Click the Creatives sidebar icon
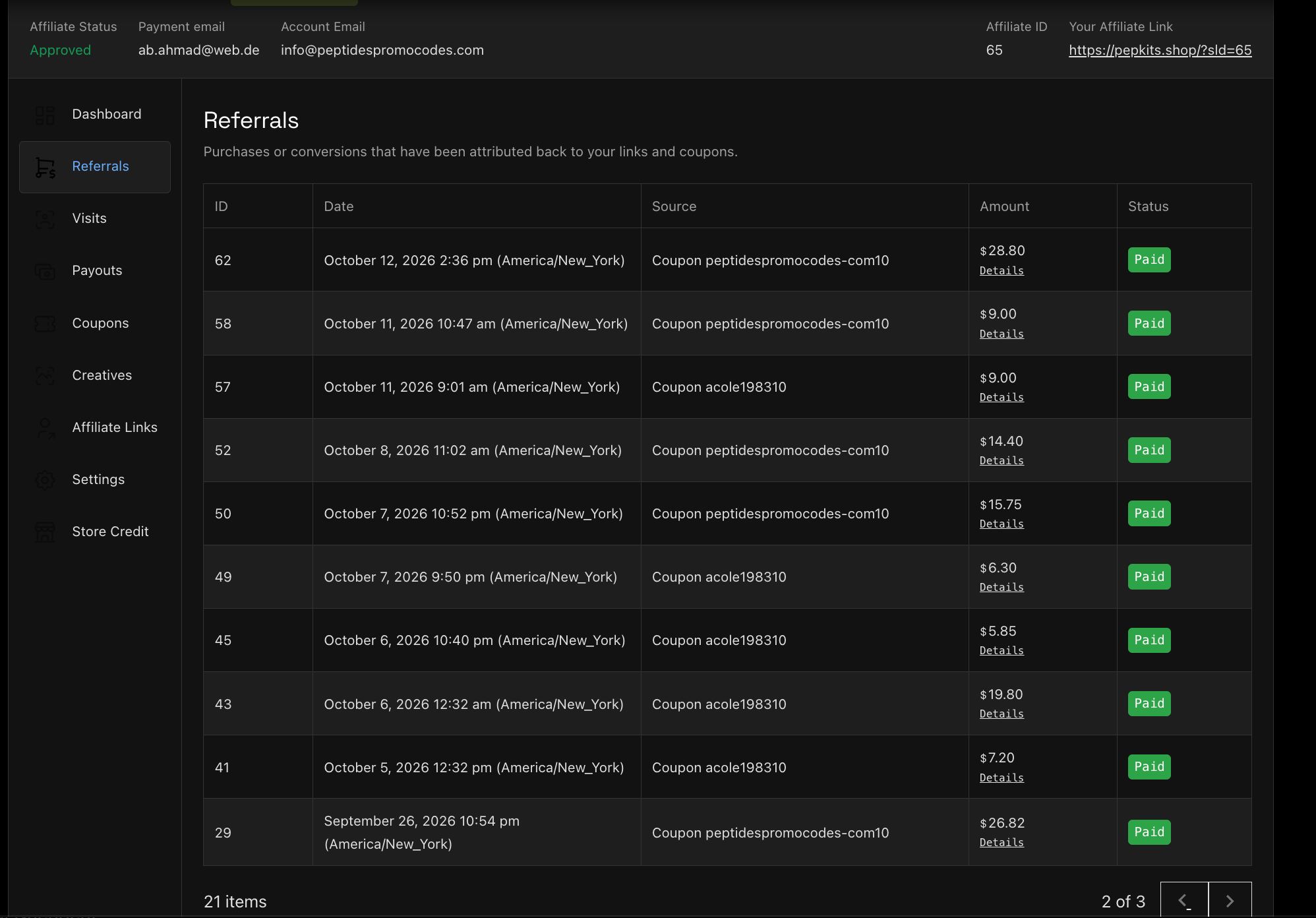Image resolution: width=1316 pixels, height=918 pixels. 45,375
